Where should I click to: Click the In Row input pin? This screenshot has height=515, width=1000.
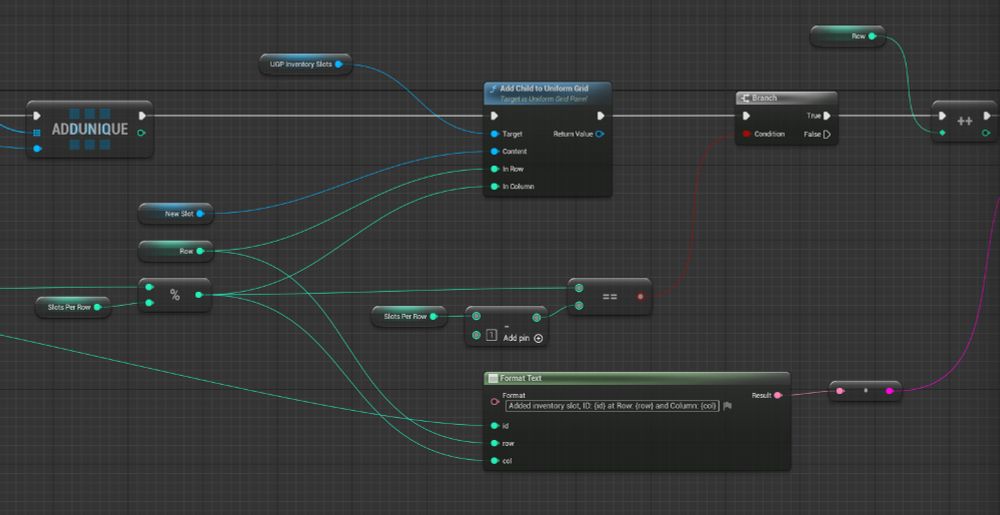[495, 169]
